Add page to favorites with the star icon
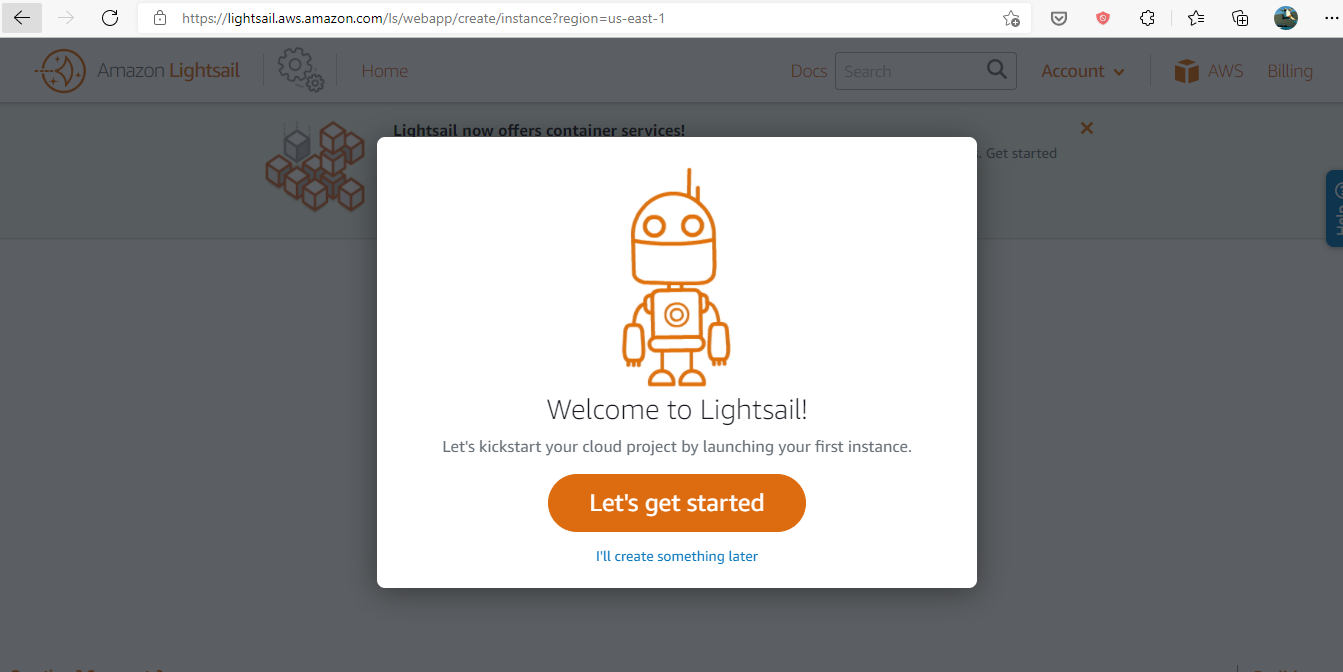Image resolution: width=1343 pixels, height=672 pixels. coord(1011,18)
